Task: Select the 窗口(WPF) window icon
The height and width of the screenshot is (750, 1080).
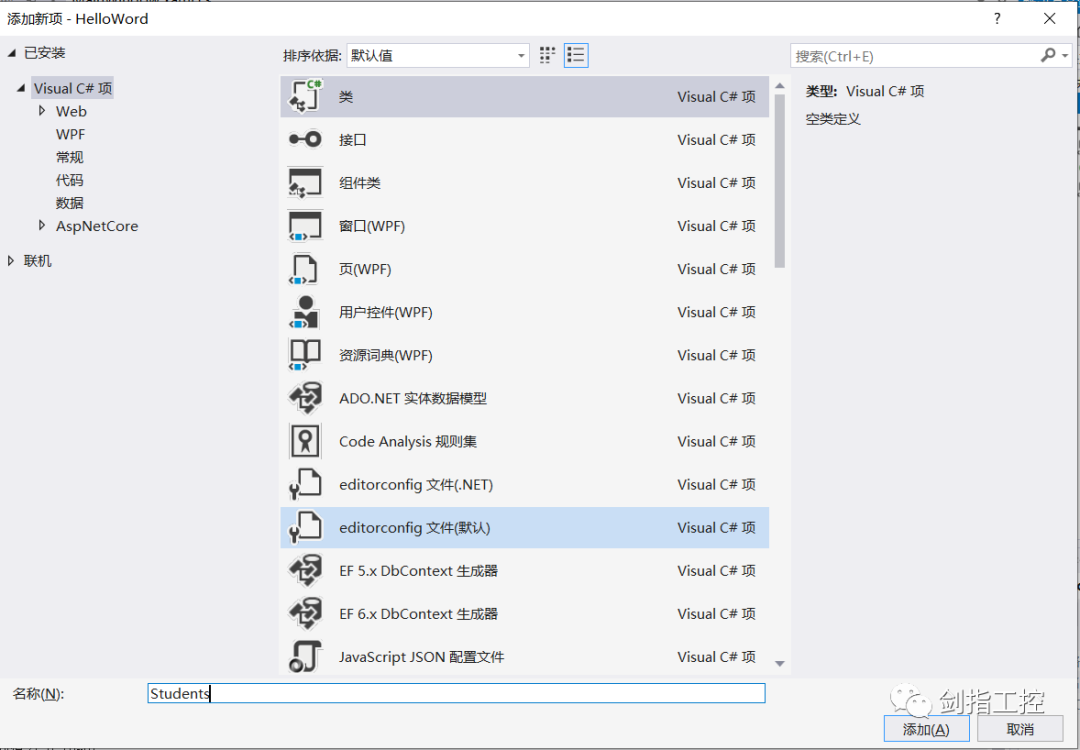Action: (305, 226)
